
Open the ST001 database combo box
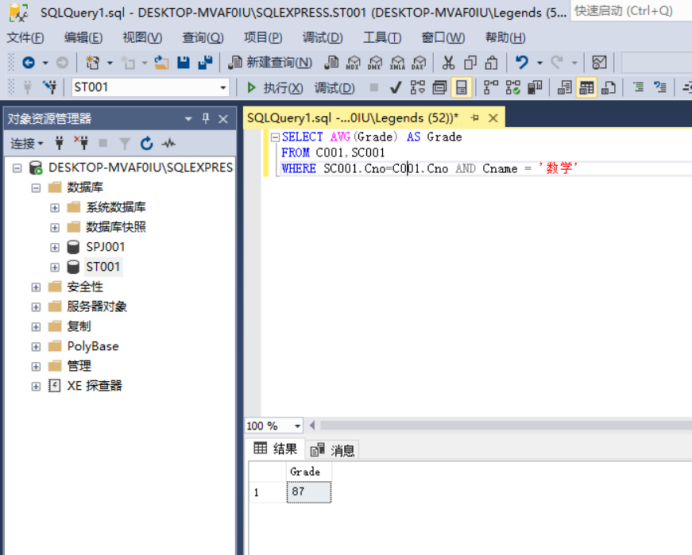[x=150, y=87]
